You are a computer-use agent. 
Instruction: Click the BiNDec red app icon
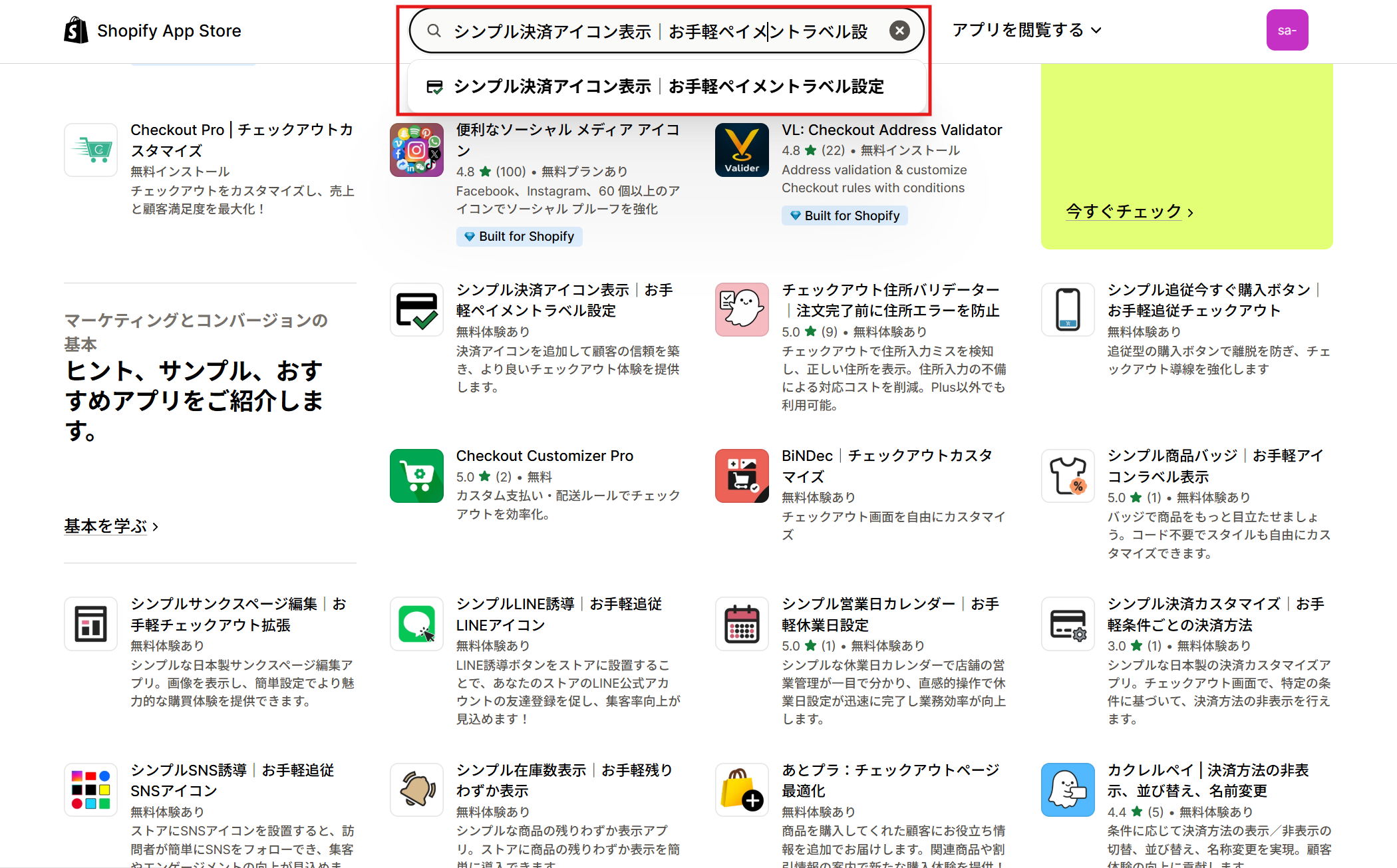(741, 476)
